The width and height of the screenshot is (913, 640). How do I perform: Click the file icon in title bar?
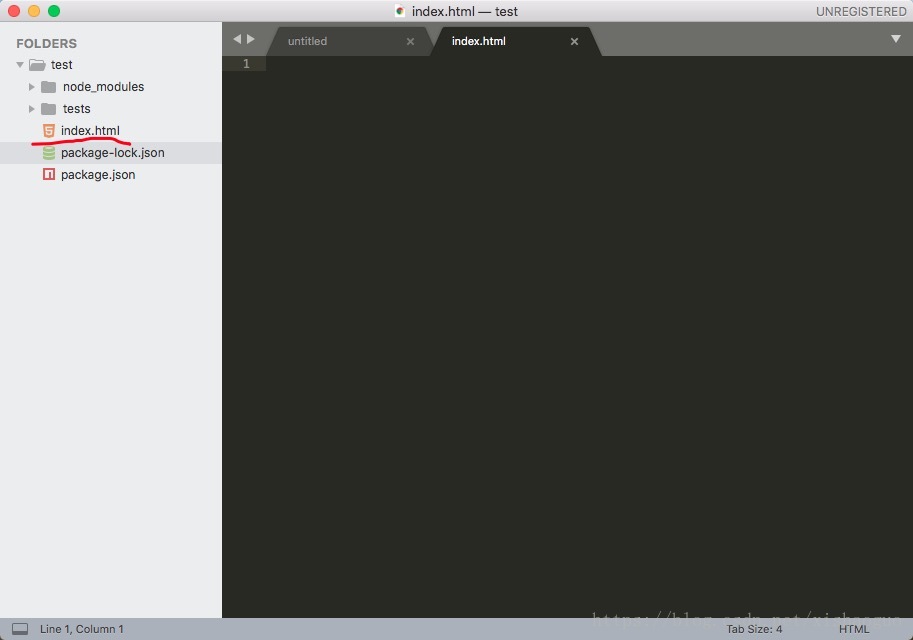click(400, 11)
